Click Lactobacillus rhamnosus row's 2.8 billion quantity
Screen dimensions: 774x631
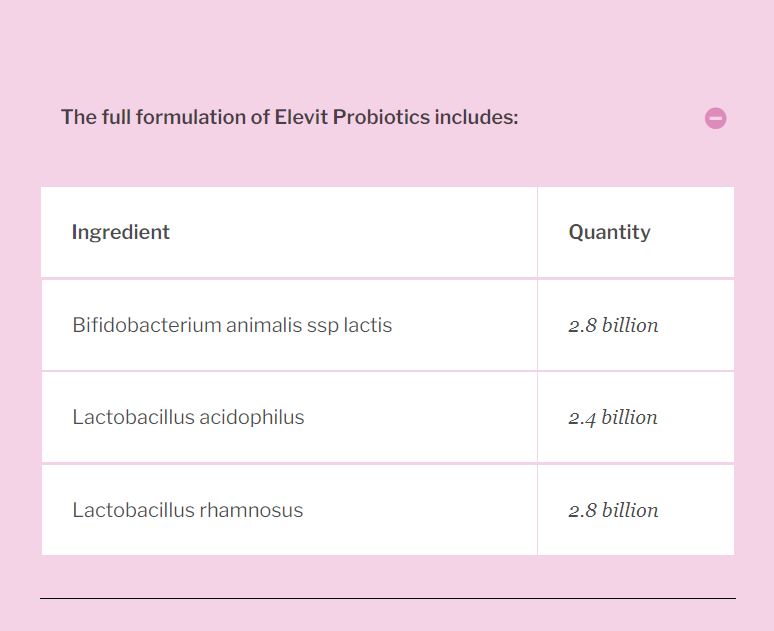coord(613,510)
